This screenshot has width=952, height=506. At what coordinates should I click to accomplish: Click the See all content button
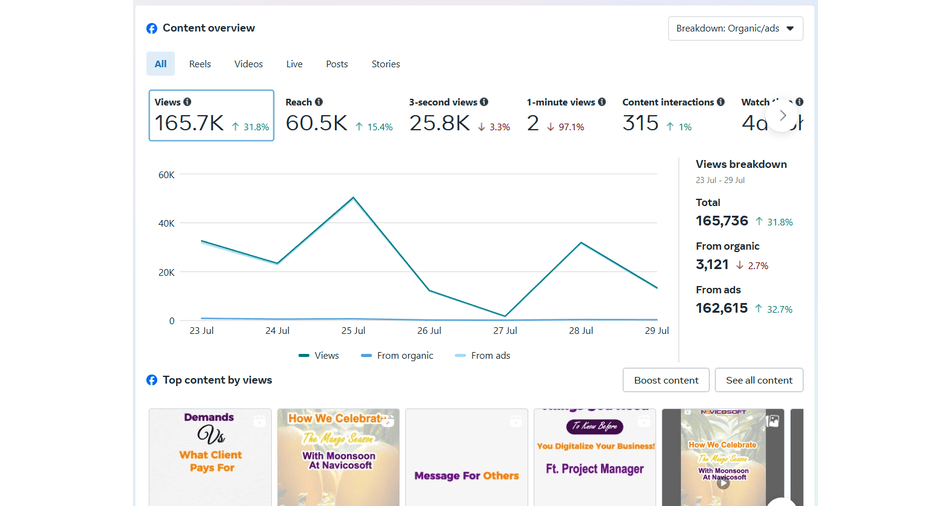pyautogui.click(x=759, y=380)
